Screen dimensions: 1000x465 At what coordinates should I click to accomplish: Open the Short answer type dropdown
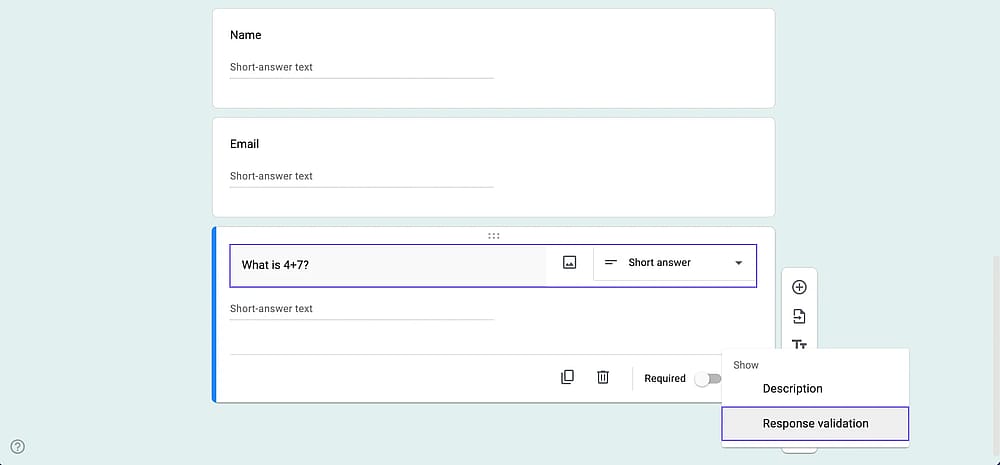pos(674,262)
